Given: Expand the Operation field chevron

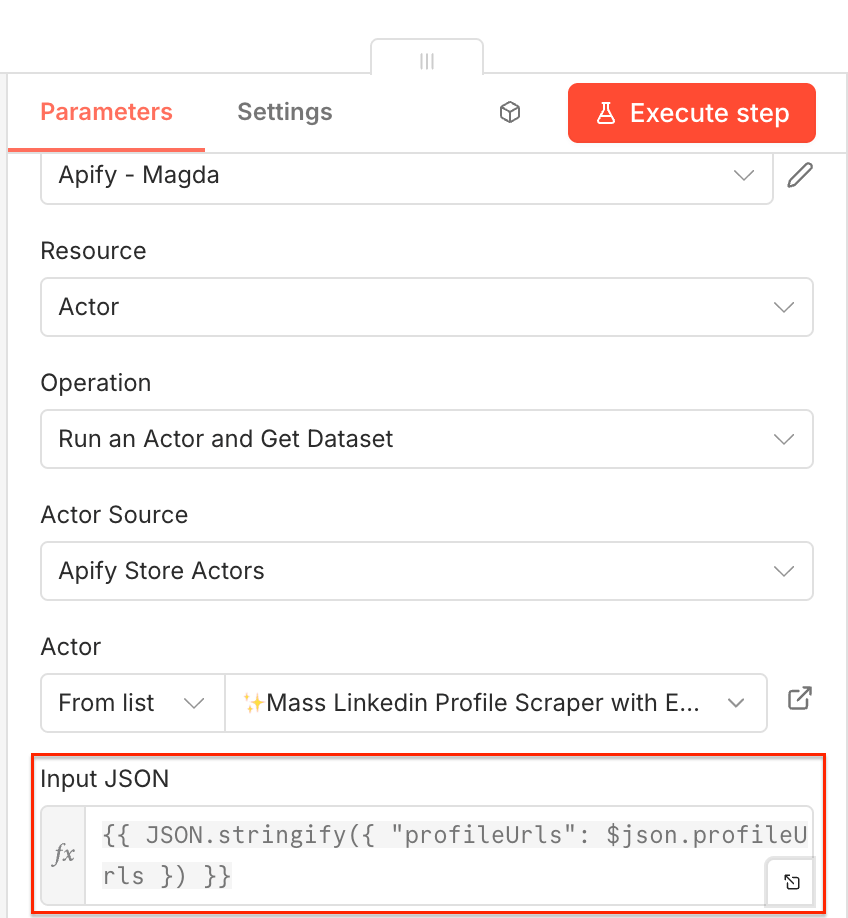Looking at the screenshot, I should (x=784, y=439).
